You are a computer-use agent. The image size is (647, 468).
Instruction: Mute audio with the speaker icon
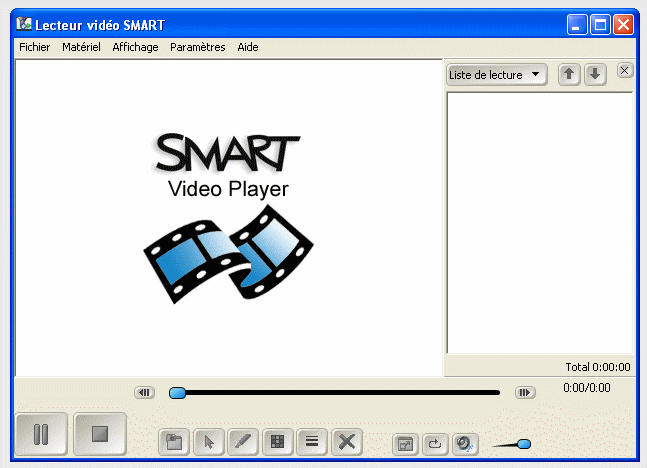coord(465,444)
